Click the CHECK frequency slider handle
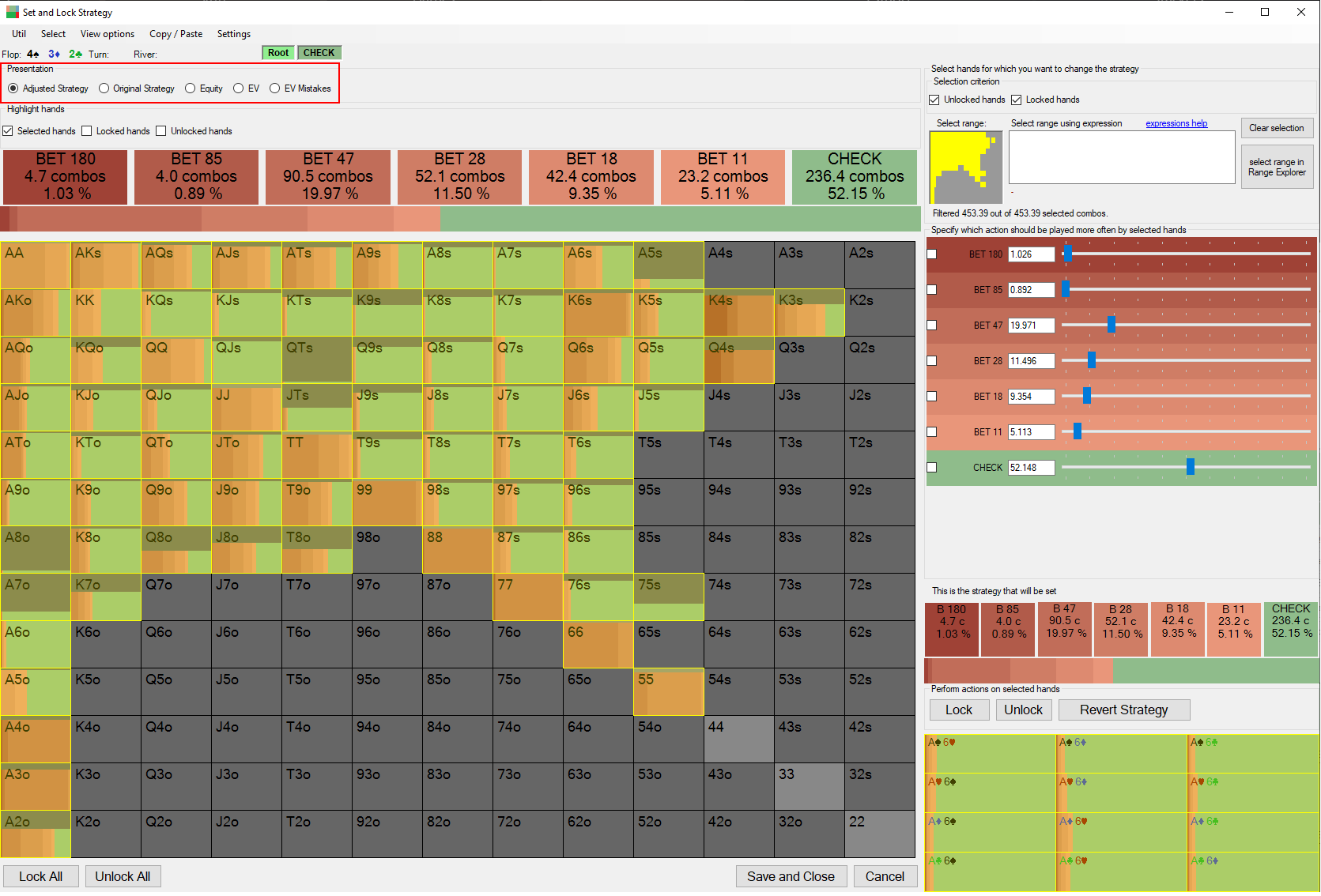Screen dimensions: 1321x896 (1191, 466)
